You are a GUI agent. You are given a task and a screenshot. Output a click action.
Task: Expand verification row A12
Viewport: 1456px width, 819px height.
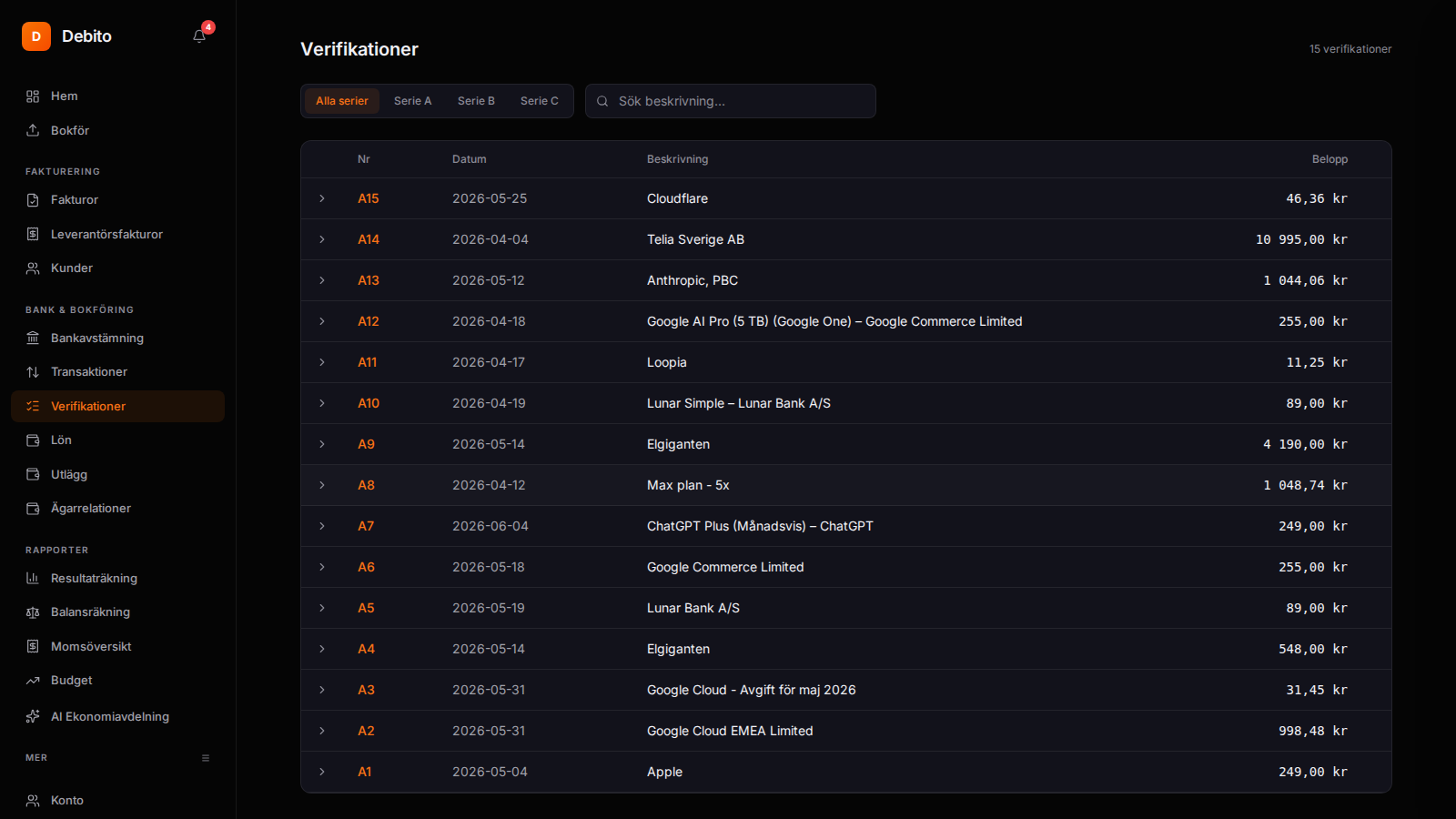[322, 321]
